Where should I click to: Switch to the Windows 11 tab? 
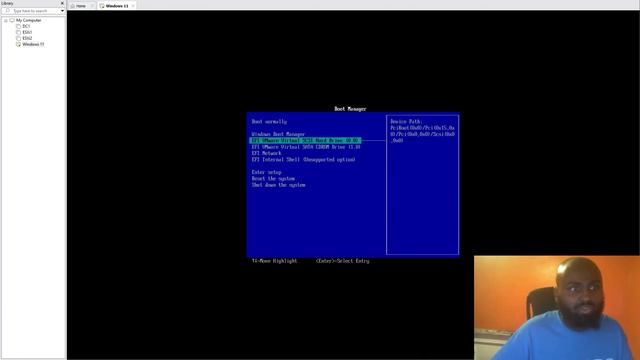pos(117,6)
